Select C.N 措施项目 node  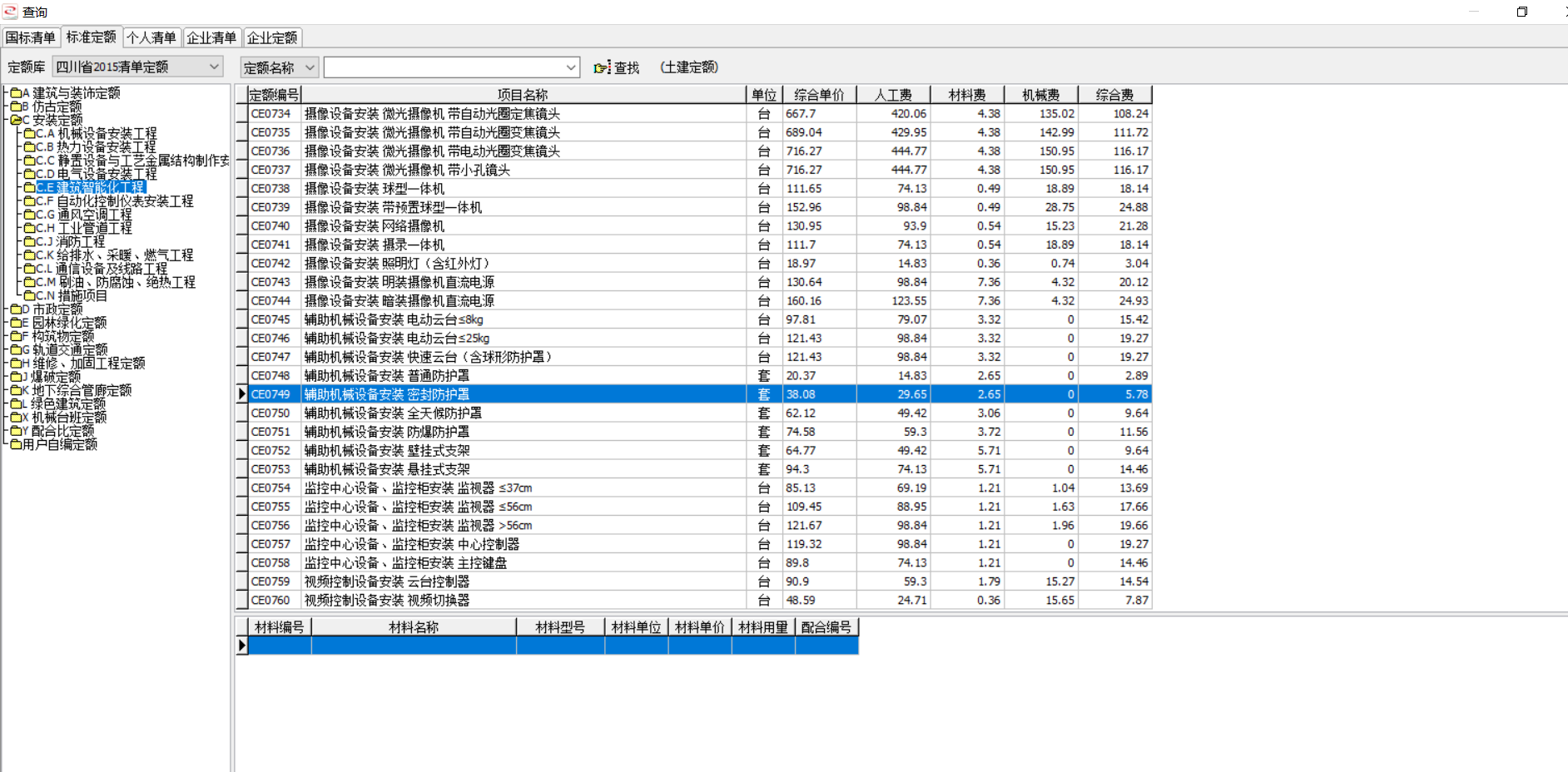pyautogui.click(x=72, y=295)
